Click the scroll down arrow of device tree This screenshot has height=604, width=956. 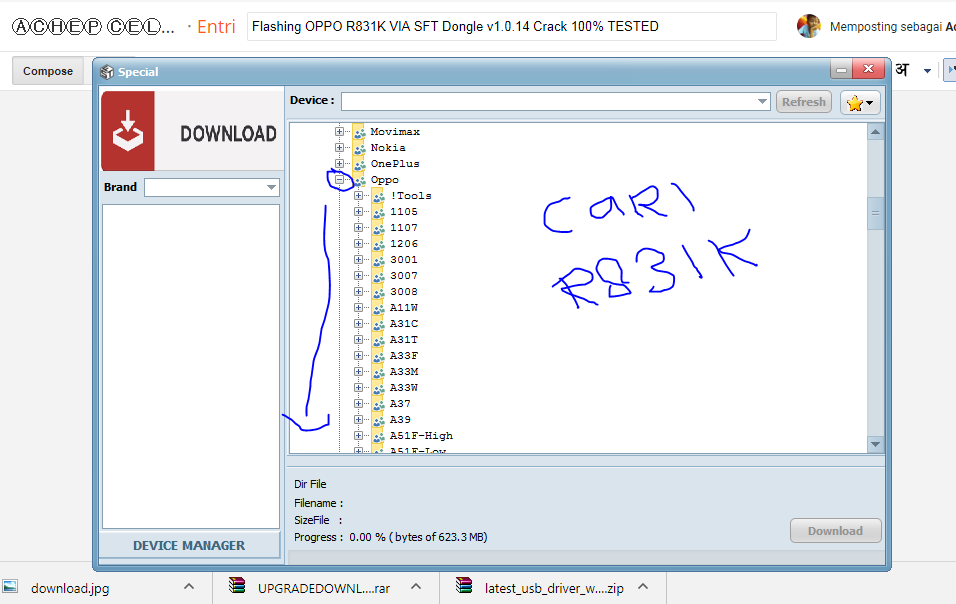tap(876, 444)
